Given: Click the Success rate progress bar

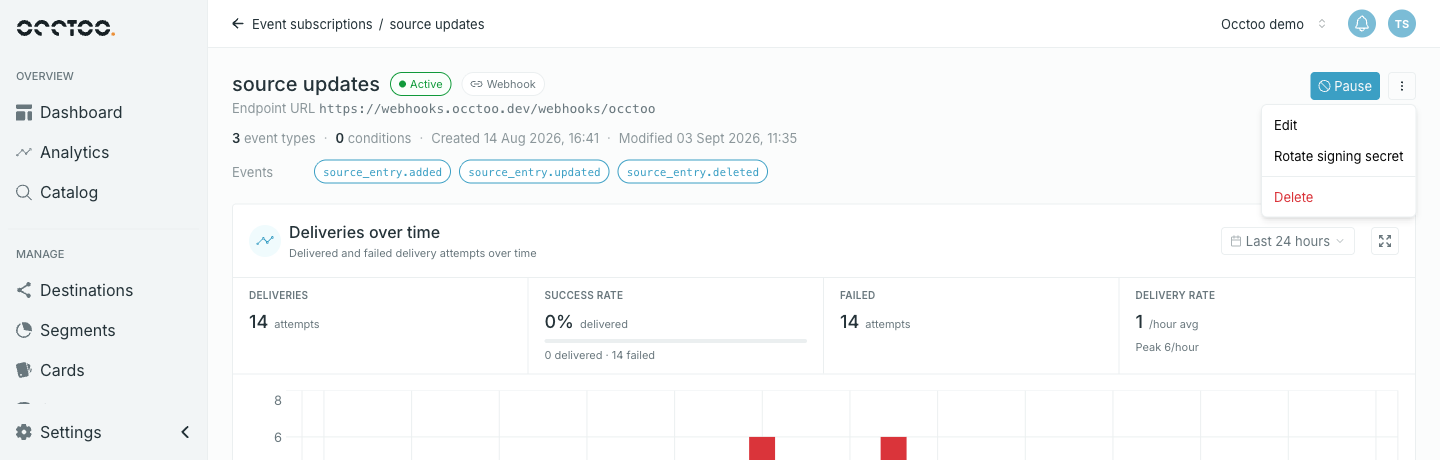Looking at the screenshot, I should (x=676, y=341).
